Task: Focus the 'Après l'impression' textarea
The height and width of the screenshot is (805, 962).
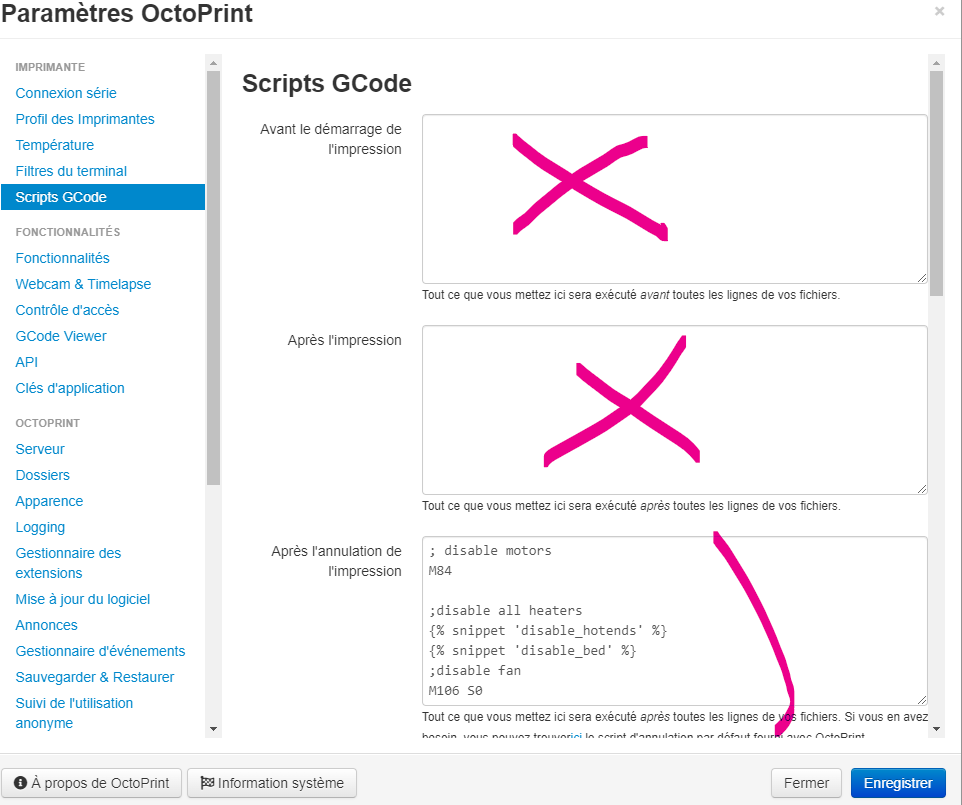Action: tap(674, 410)
